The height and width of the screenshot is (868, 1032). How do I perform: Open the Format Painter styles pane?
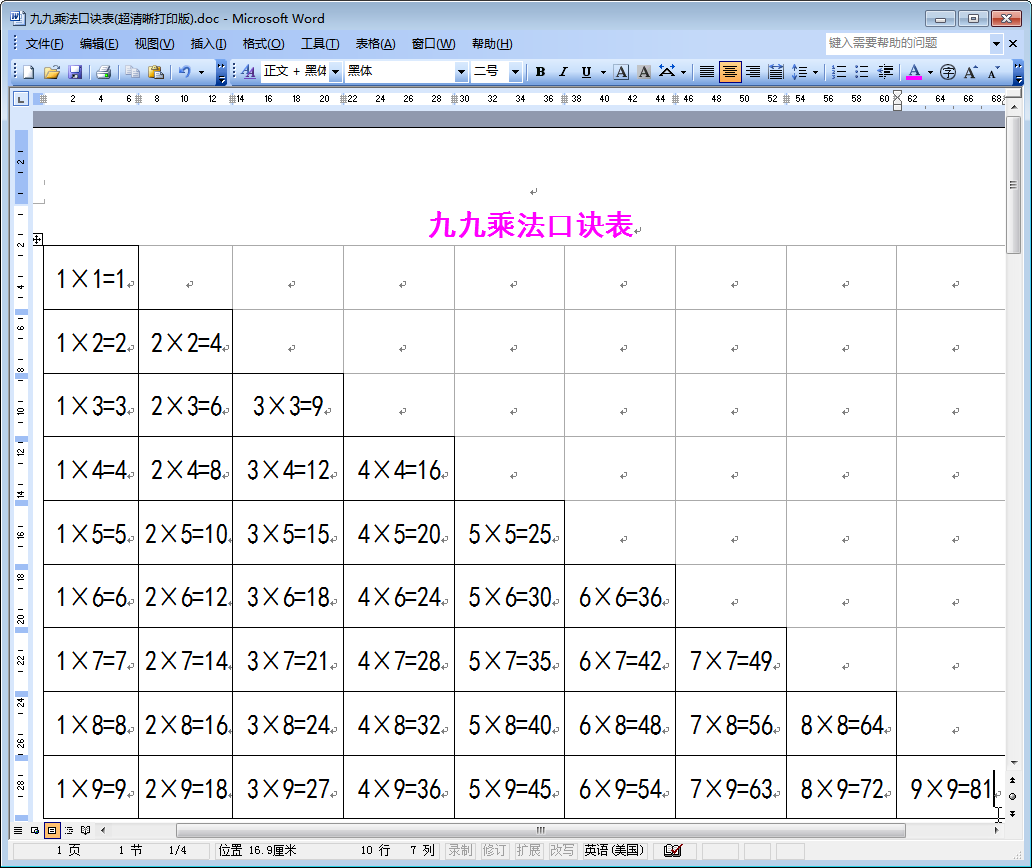coord(247,72)
